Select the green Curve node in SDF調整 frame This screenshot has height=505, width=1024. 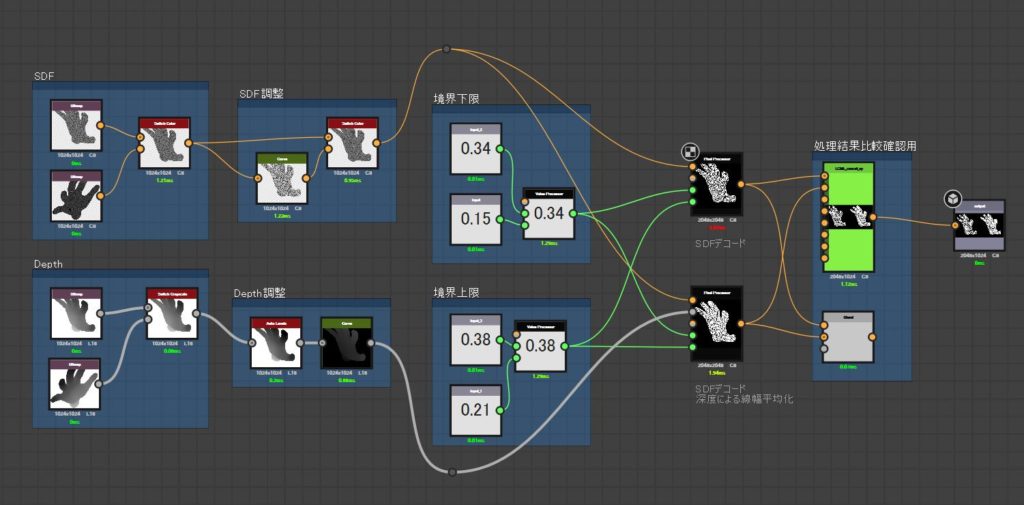click(281, 181)
